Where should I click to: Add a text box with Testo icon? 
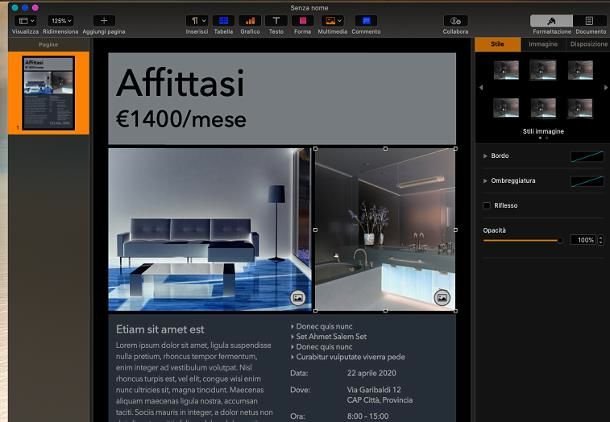coord(276,21)
